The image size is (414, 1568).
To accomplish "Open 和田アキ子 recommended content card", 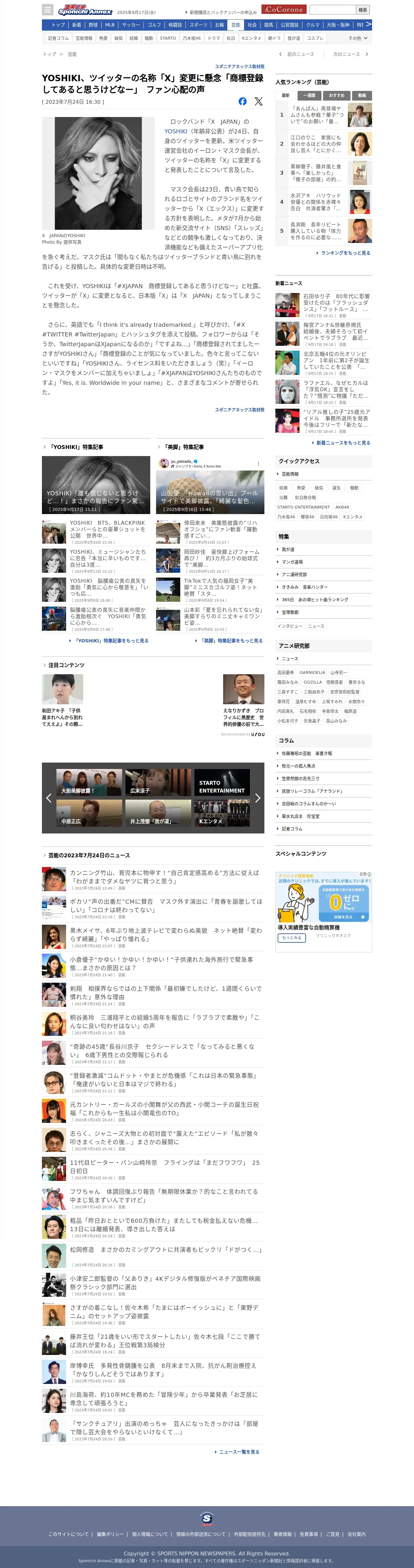I will [x=63, y=701].
